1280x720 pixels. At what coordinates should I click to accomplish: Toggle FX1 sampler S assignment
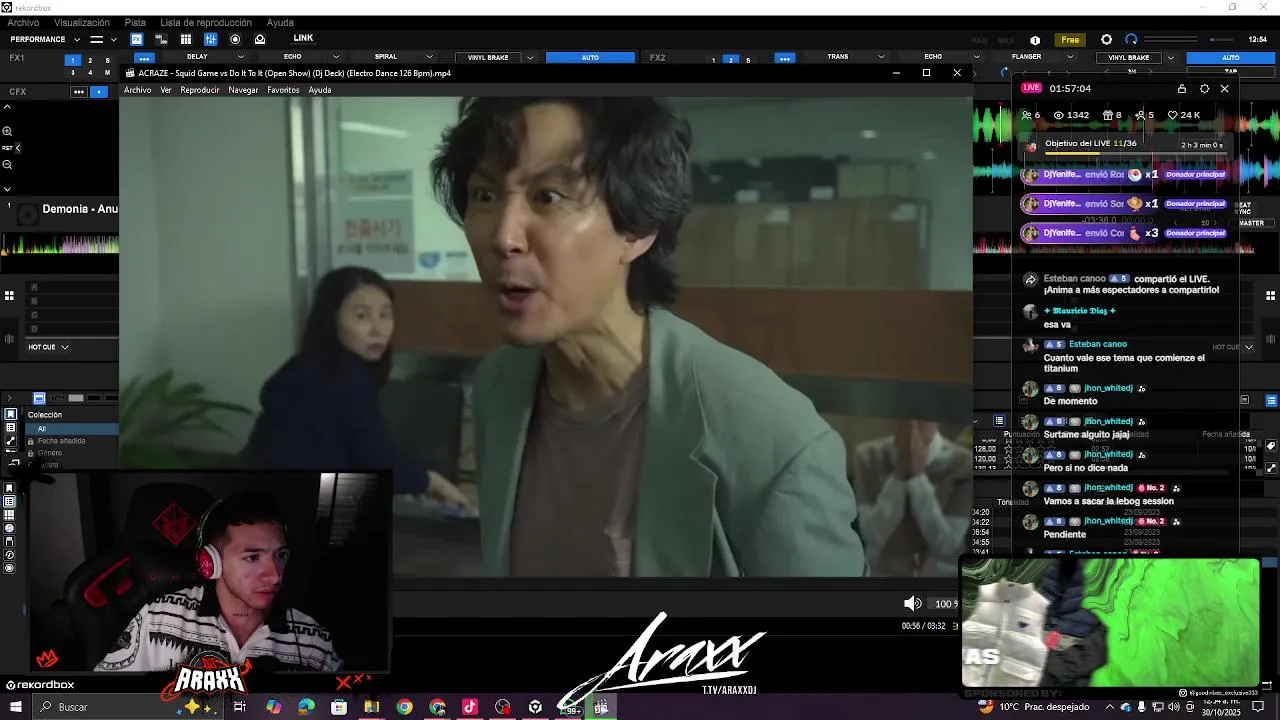pos(108,60)
